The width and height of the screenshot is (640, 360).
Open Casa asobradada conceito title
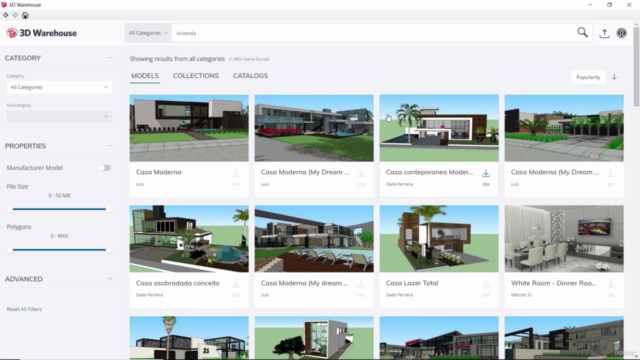point(178,283)
